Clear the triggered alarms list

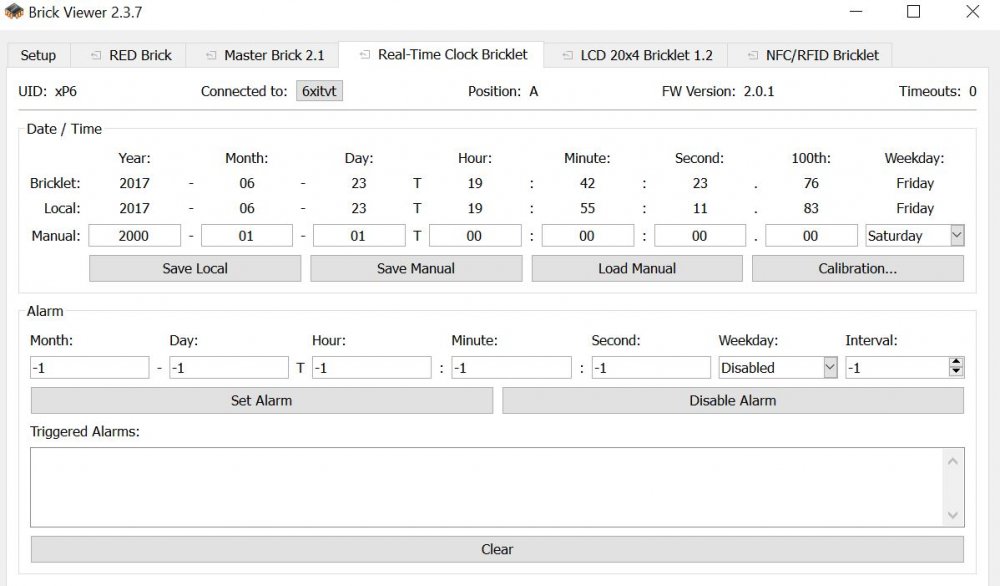[x=497, y=550]
